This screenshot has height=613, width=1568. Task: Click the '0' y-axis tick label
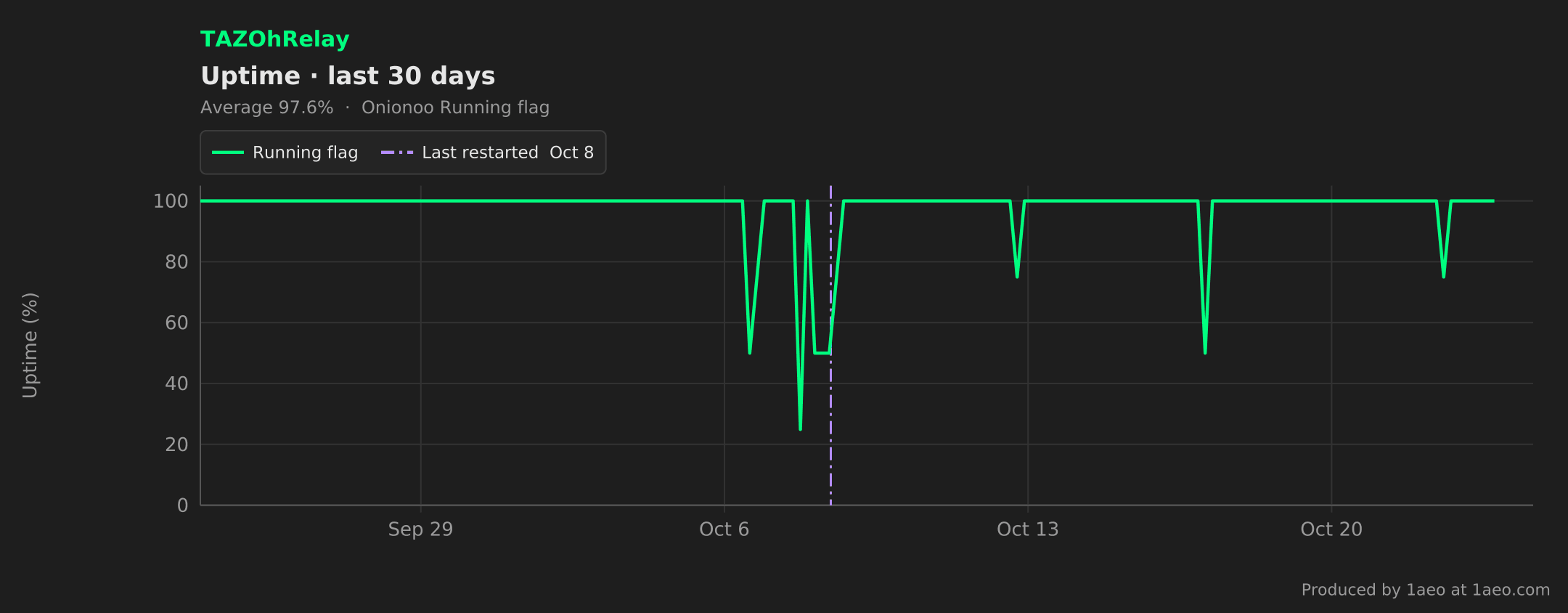point(183,506)
